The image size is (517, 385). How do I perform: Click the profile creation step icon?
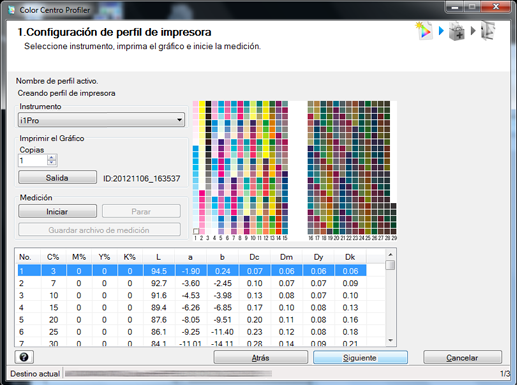424,31
